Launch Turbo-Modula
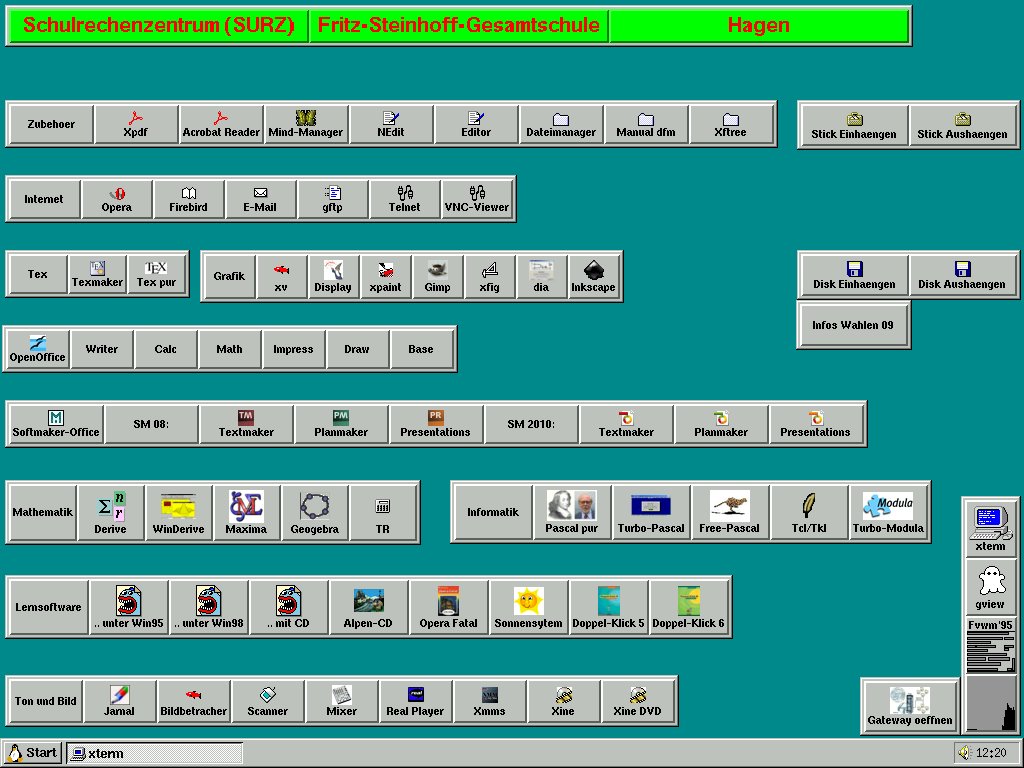 coord(888,512)
